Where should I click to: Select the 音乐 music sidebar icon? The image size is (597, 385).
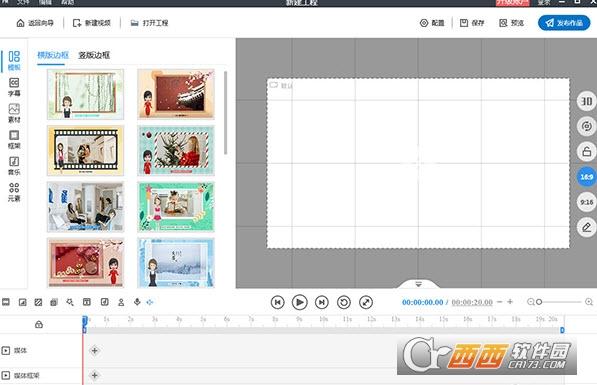(14, 166)
